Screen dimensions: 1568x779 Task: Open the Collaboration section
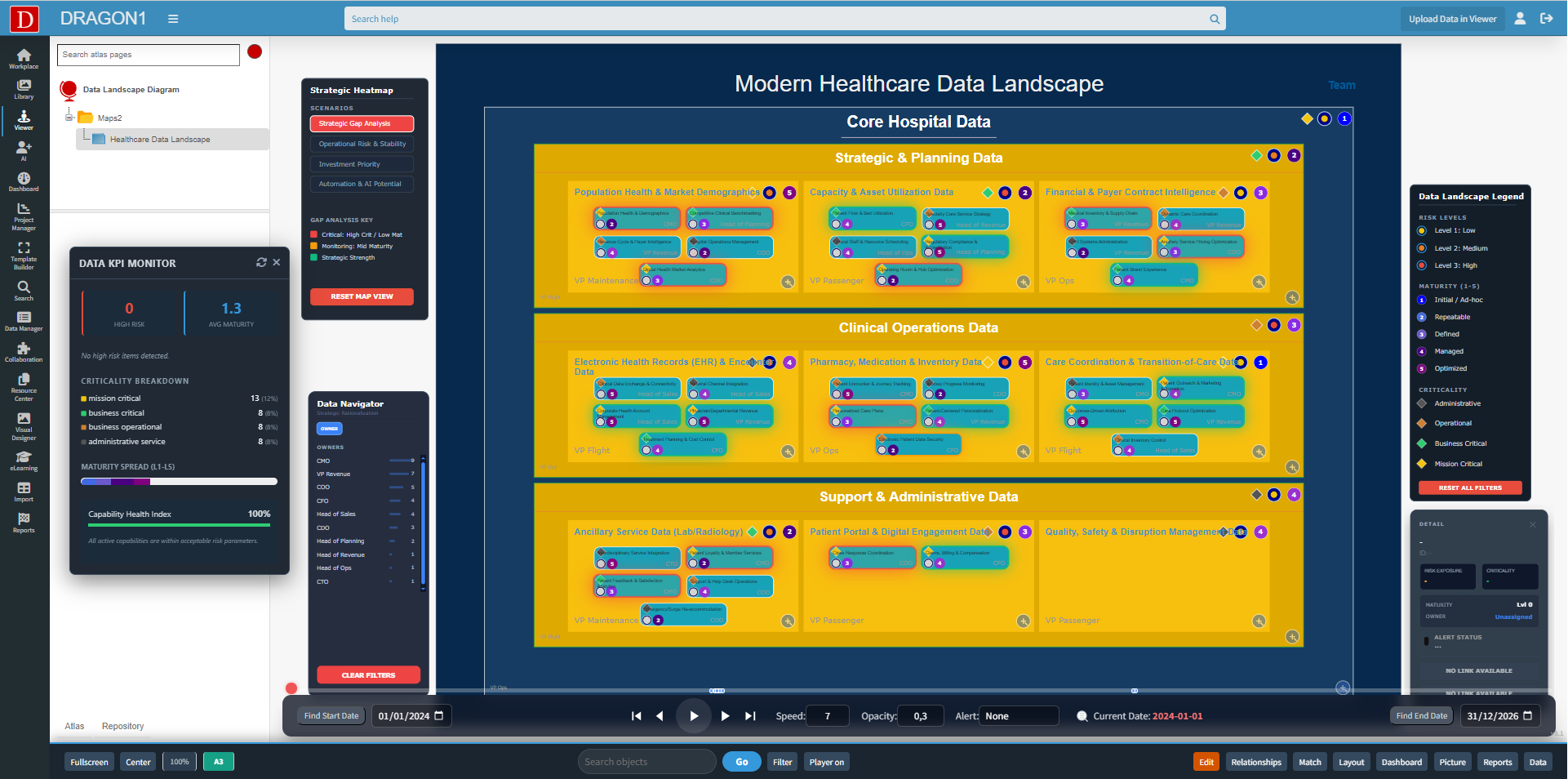(24, 353)
